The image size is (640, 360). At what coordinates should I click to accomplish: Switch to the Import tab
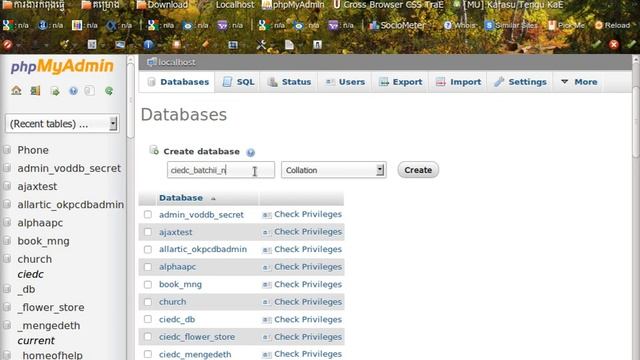tap(458, 82)
